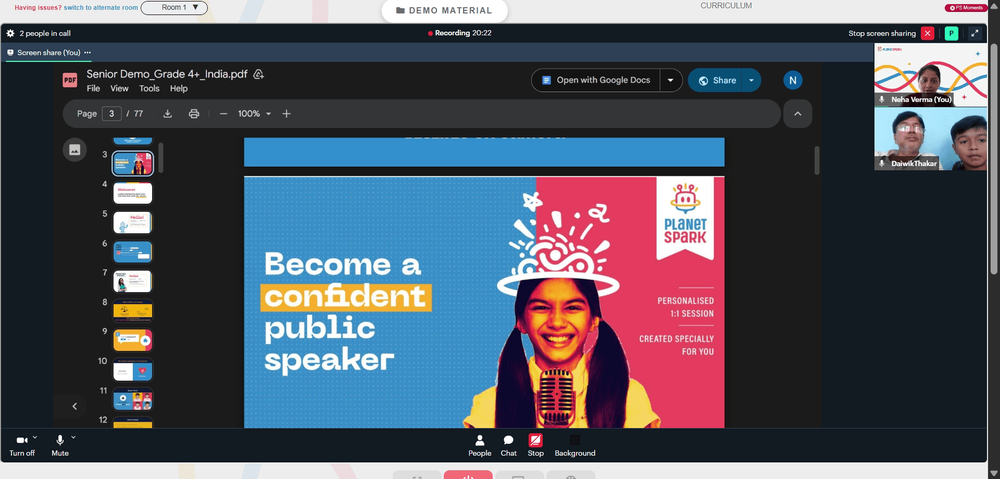
Task: Open the Tools menu
Action: coord(149,89)
